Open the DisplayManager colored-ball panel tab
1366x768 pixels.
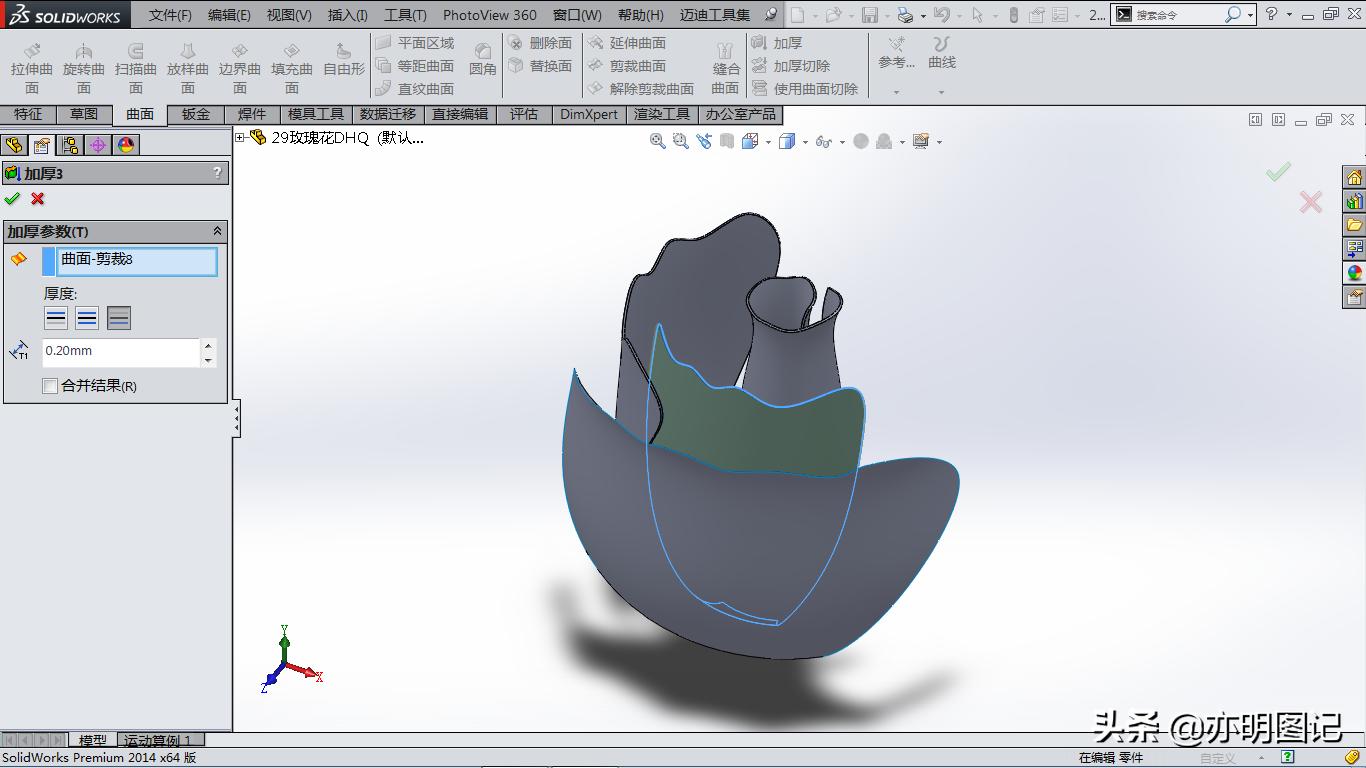(124, 144)
